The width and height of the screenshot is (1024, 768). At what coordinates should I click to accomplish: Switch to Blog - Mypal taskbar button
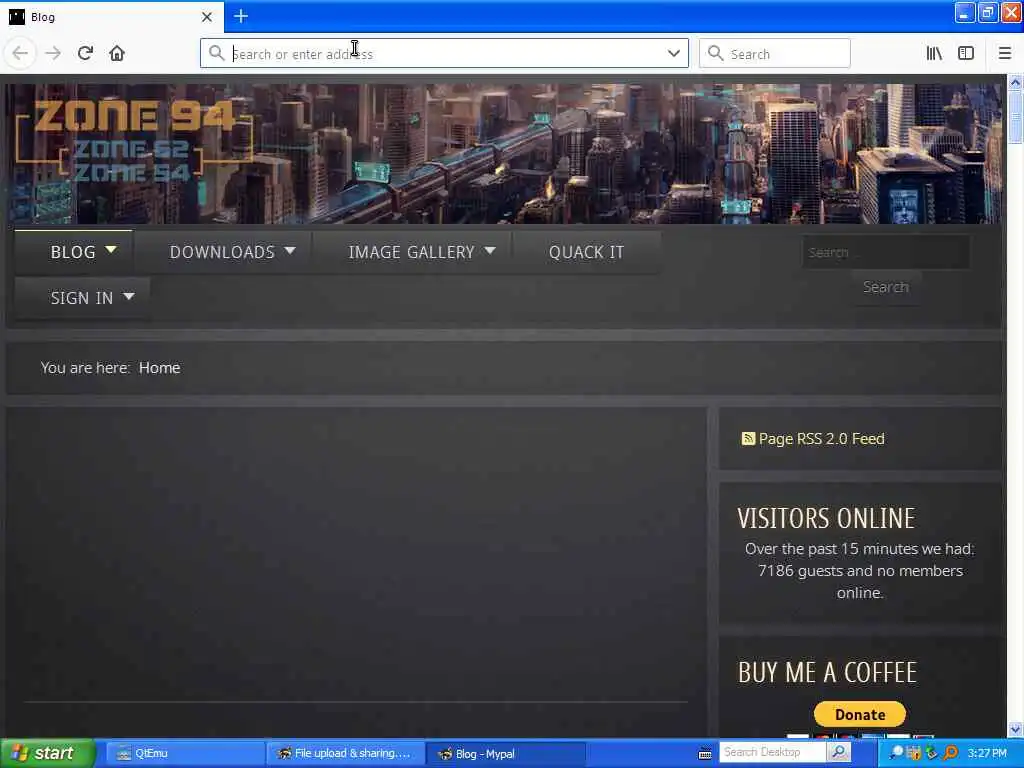505,753
